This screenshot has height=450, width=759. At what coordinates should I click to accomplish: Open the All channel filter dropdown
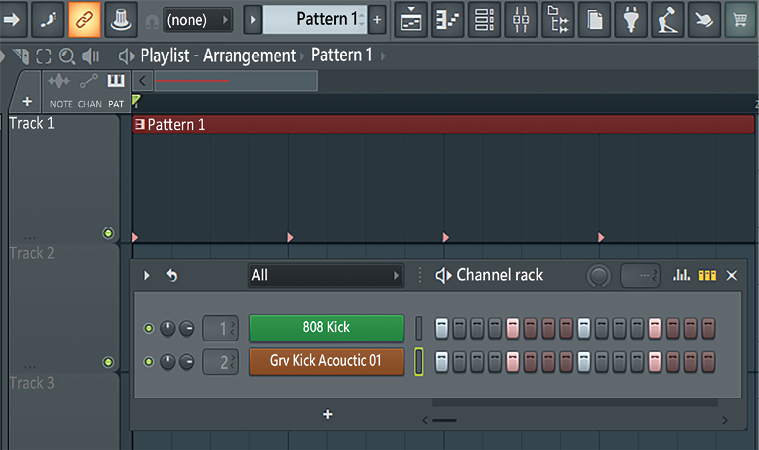(x=326, y=275)
